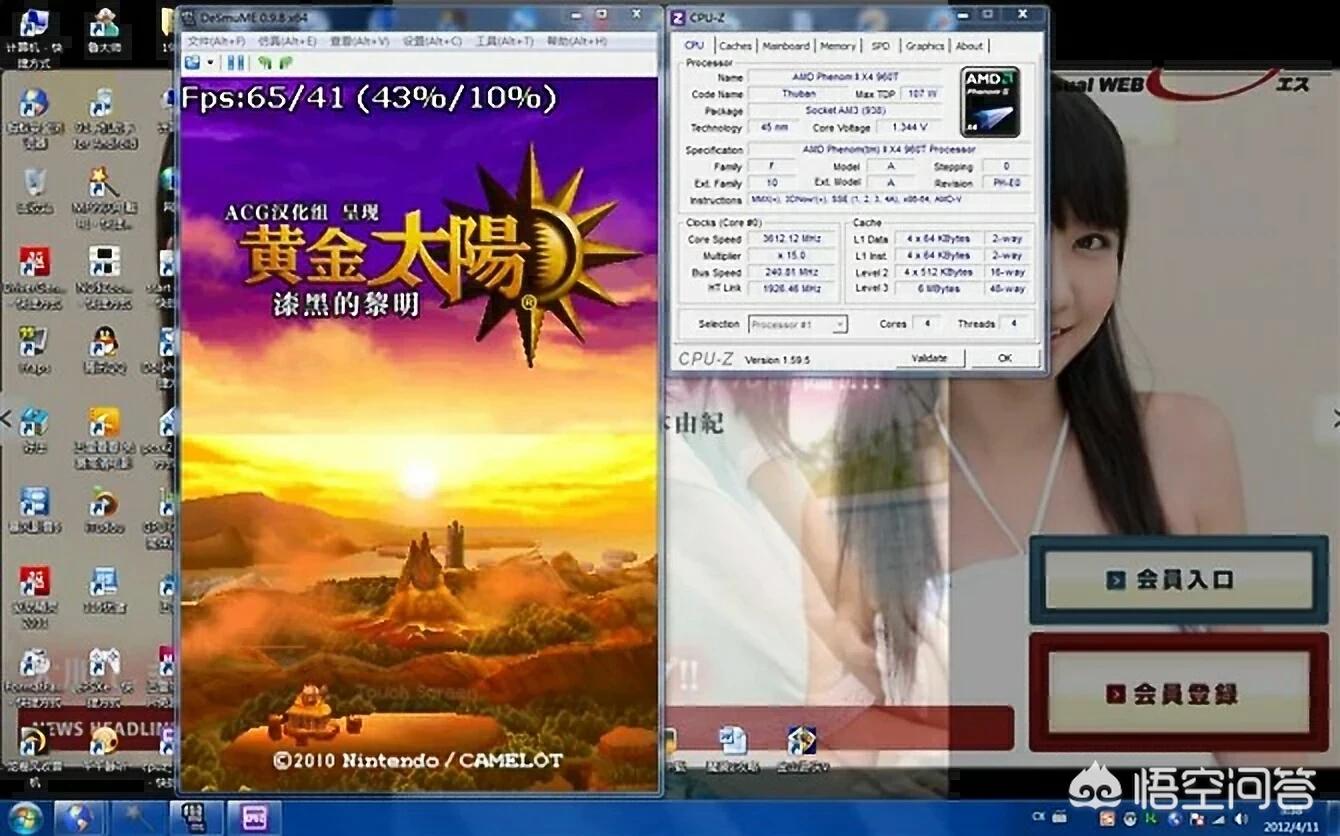Switch to the About tab in CPU-Z

coord(969,46)
